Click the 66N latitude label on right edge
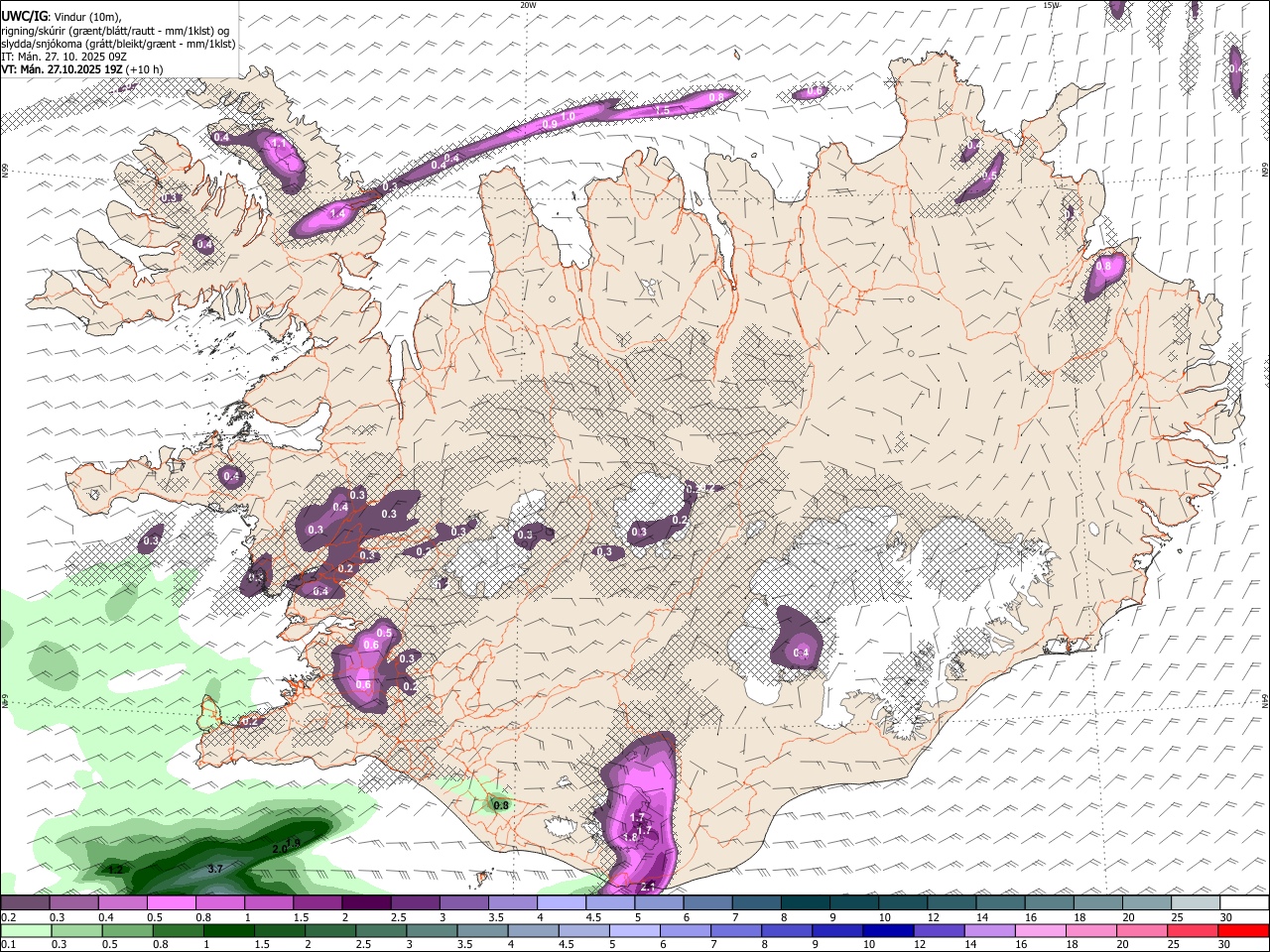This screenshot has width=1270, height=952. click(1265, 171)
